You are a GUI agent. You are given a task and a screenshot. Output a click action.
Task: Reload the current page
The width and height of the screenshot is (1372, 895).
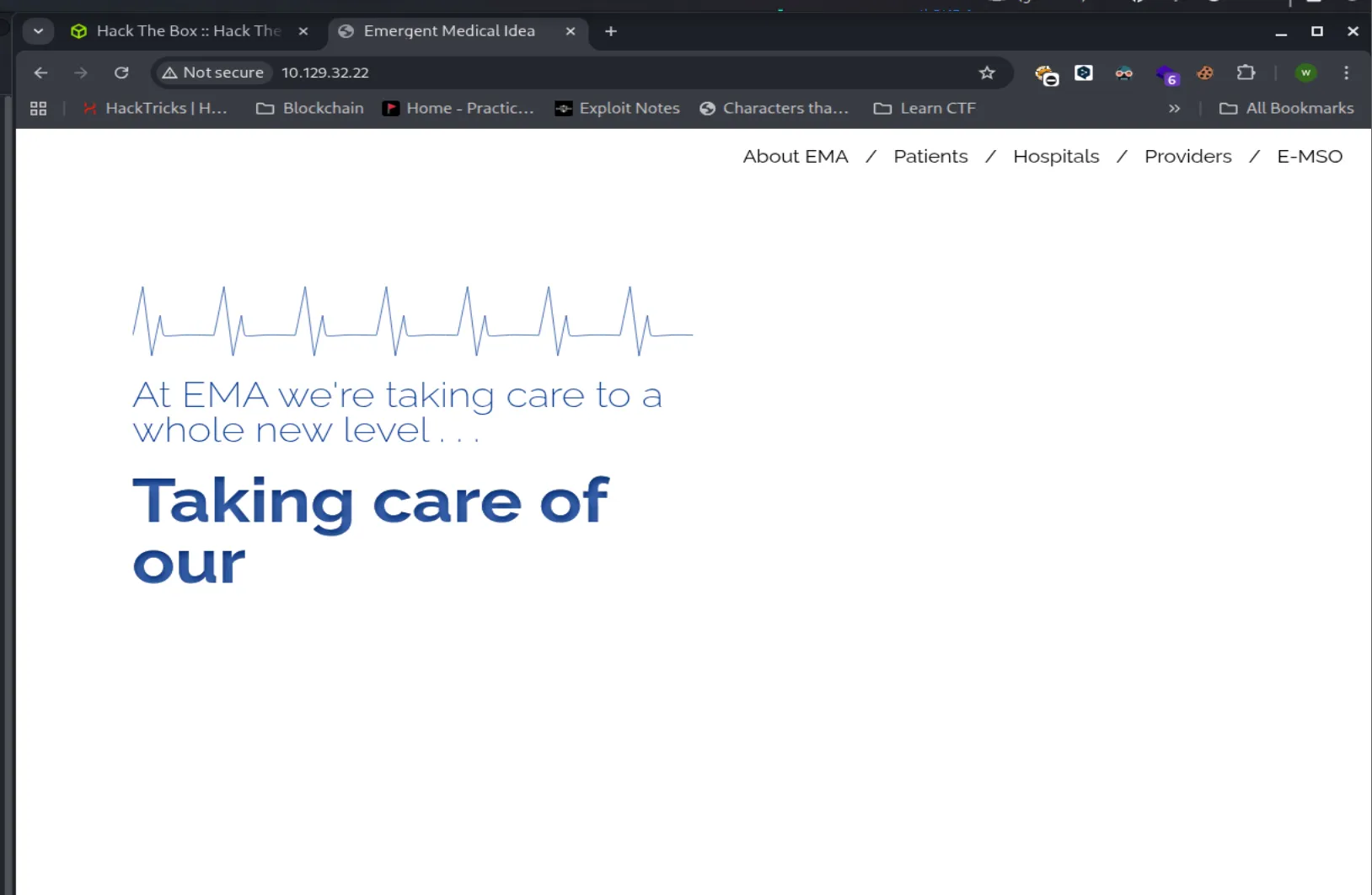click(121, 73)
